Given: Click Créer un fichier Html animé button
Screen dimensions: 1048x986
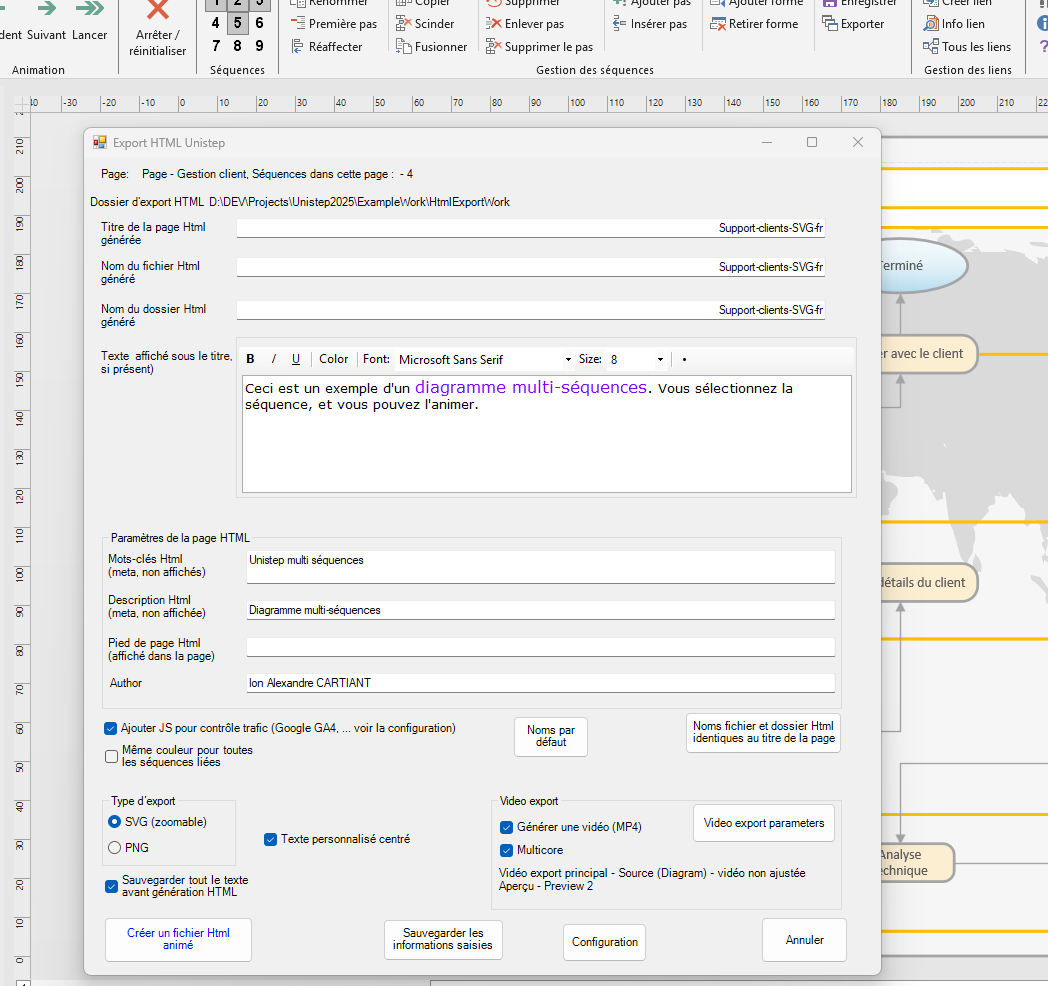Looking at the screenshot, I should click(x=178, y=939).
